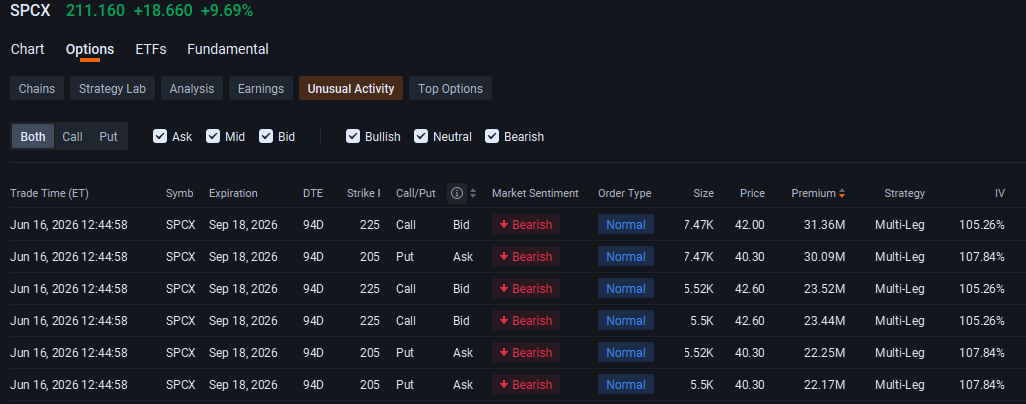This screenshot has width=1026, height=404.
Task: Switch to the Chart tab
Action: click(x=27, y=49)
